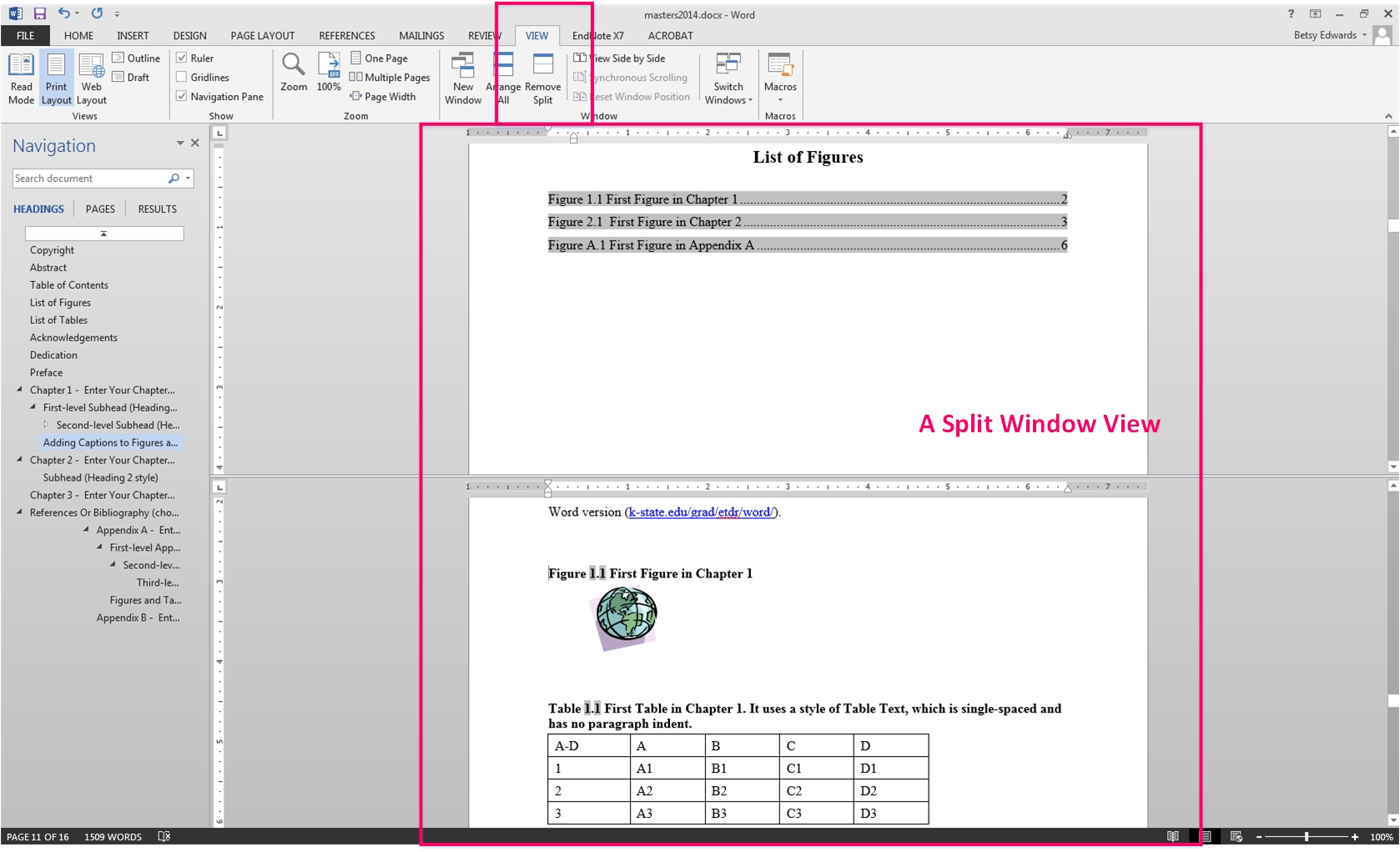Adjust the zoom slider in status bar
The width and height of the screenshot is (1400, 852).
pos(1306,837)
